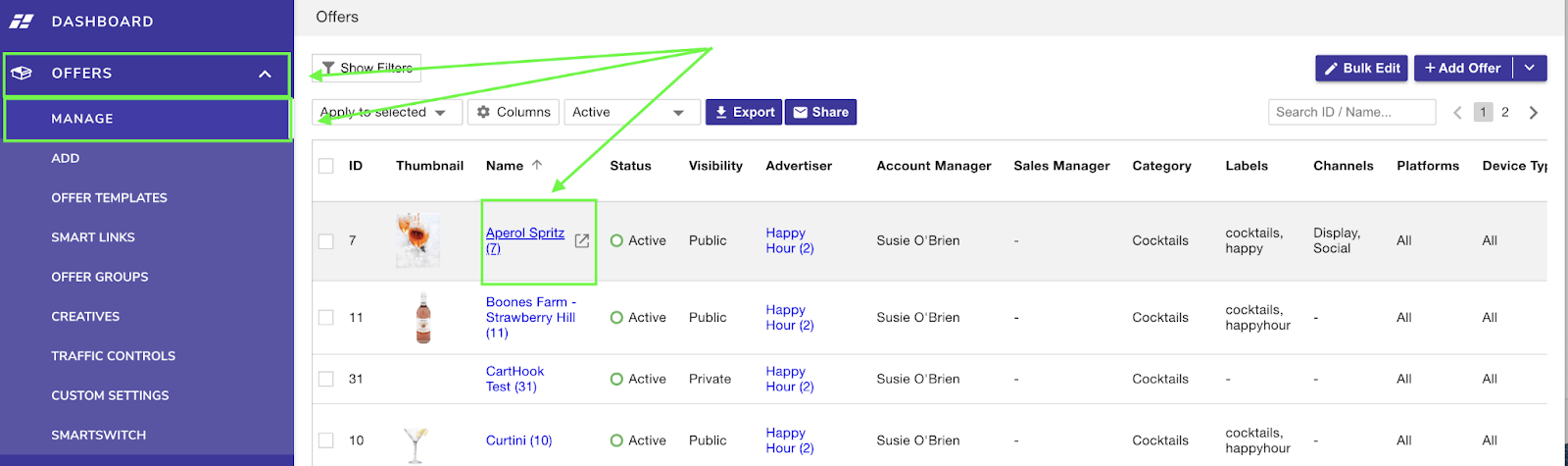
Task: Check the Aperol Spritz row checkbox
Action: point(326,241)
